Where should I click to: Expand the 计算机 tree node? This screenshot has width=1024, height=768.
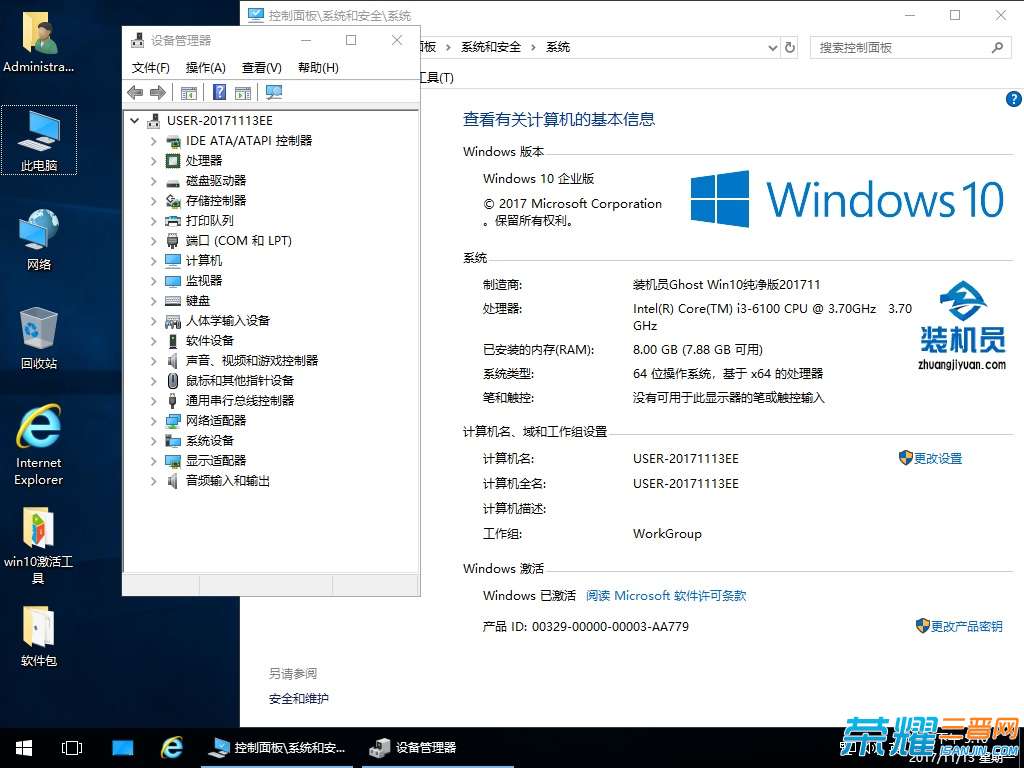click(153, 261)
